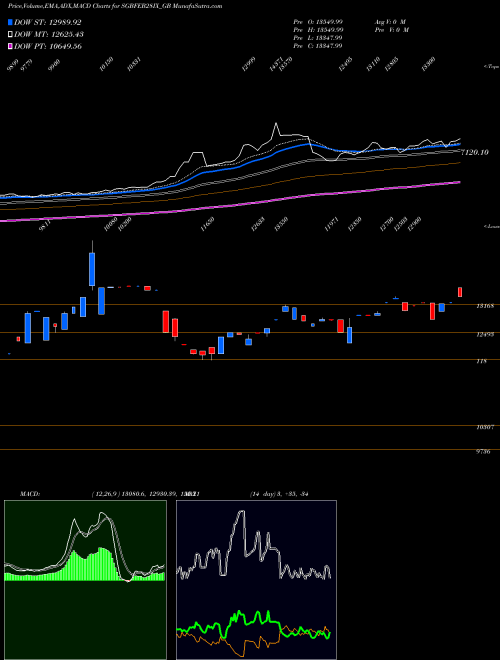500x660 pixels.
Task: Click the 'Pre H: 13549.99' value
Action: 318,30
